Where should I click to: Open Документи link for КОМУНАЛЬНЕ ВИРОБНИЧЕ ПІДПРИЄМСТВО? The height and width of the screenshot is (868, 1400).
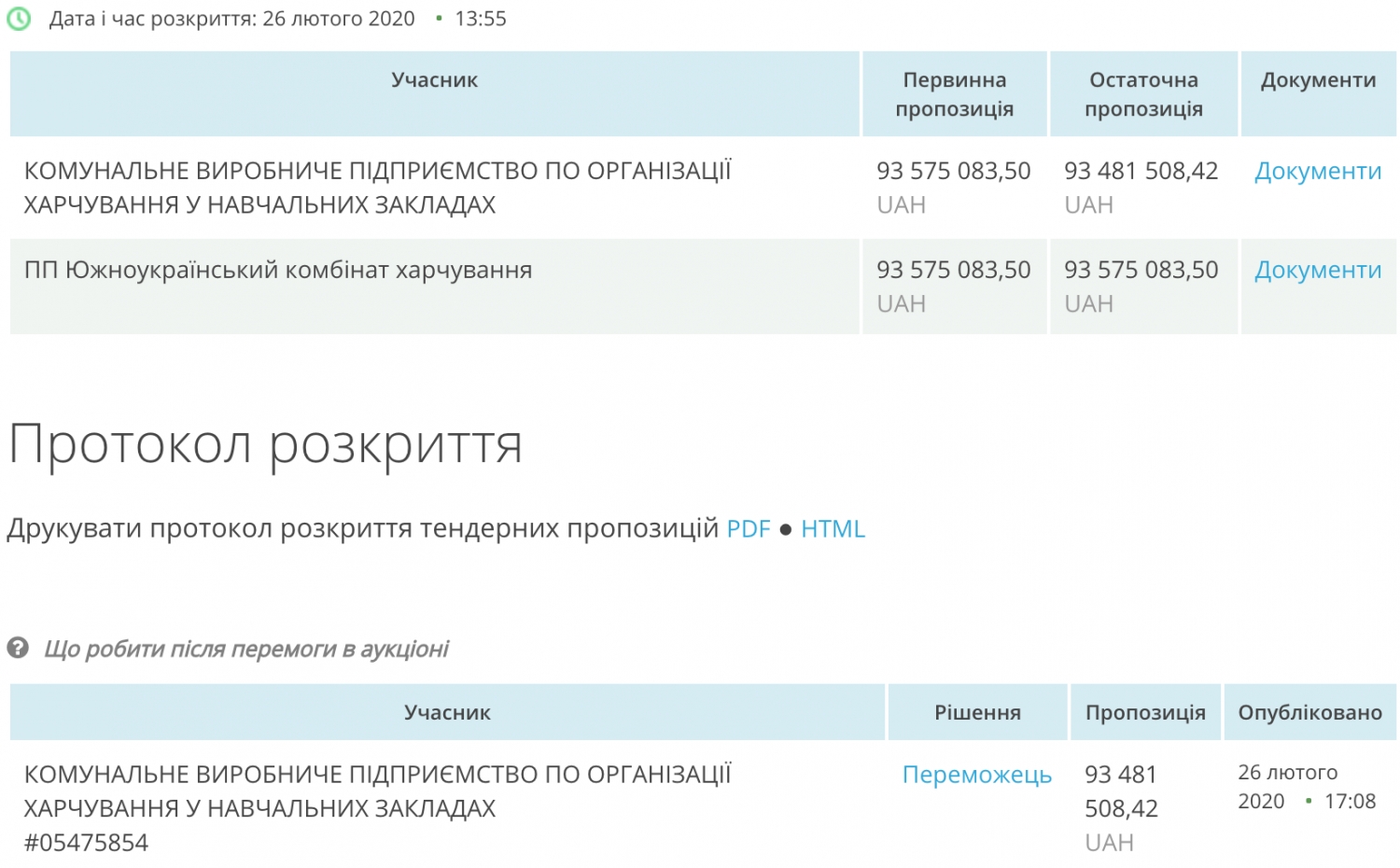(x=1317, y=172)
